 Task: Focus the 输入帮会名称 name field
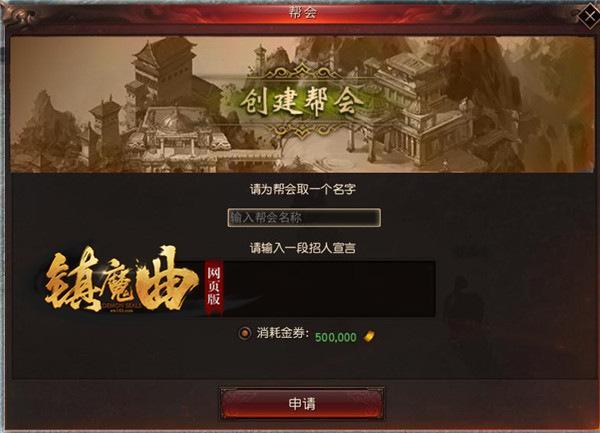pos(304,218)
